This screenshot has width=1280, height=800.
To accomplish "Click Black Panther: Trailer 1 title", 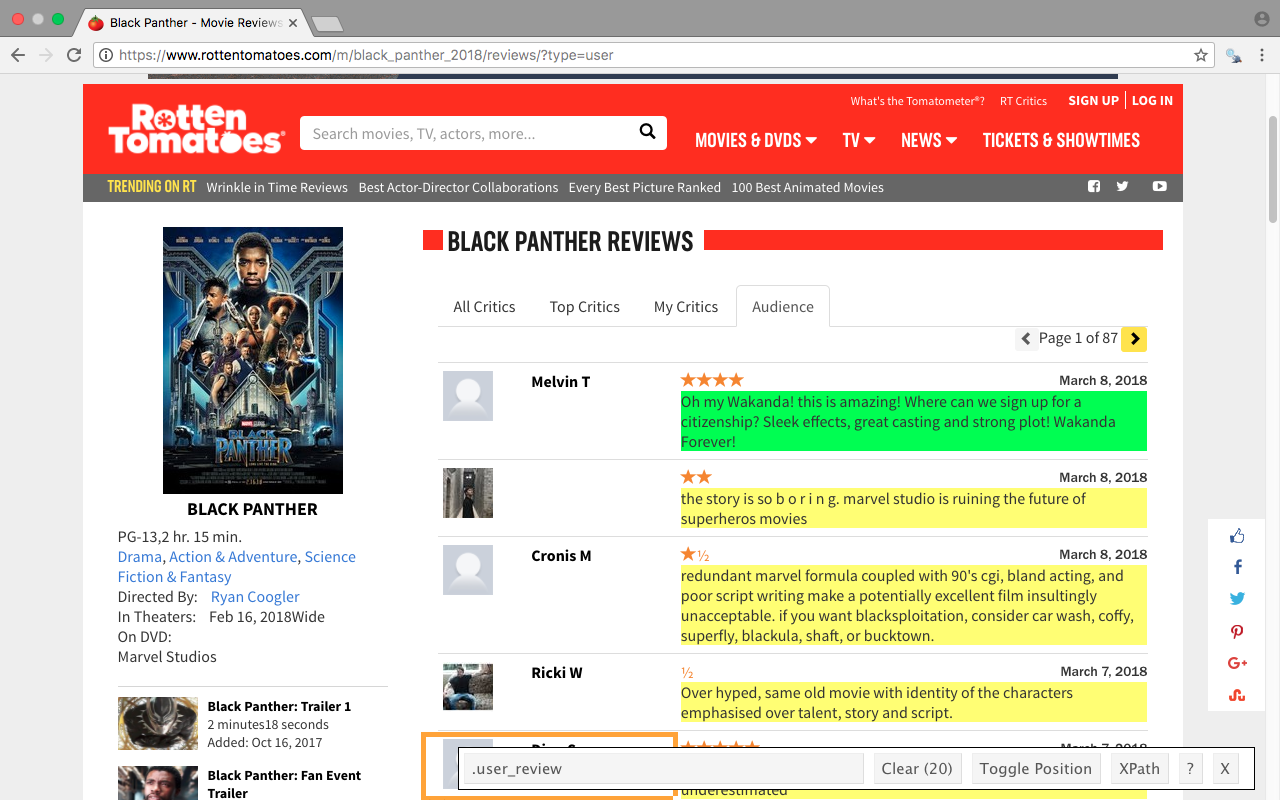I will (x=279, y=706).
